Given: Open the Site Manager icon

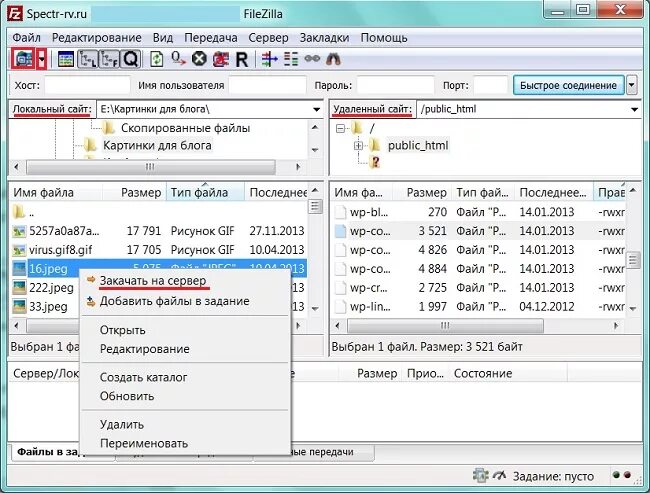Looking at the screenshot, I should (23, 59).
